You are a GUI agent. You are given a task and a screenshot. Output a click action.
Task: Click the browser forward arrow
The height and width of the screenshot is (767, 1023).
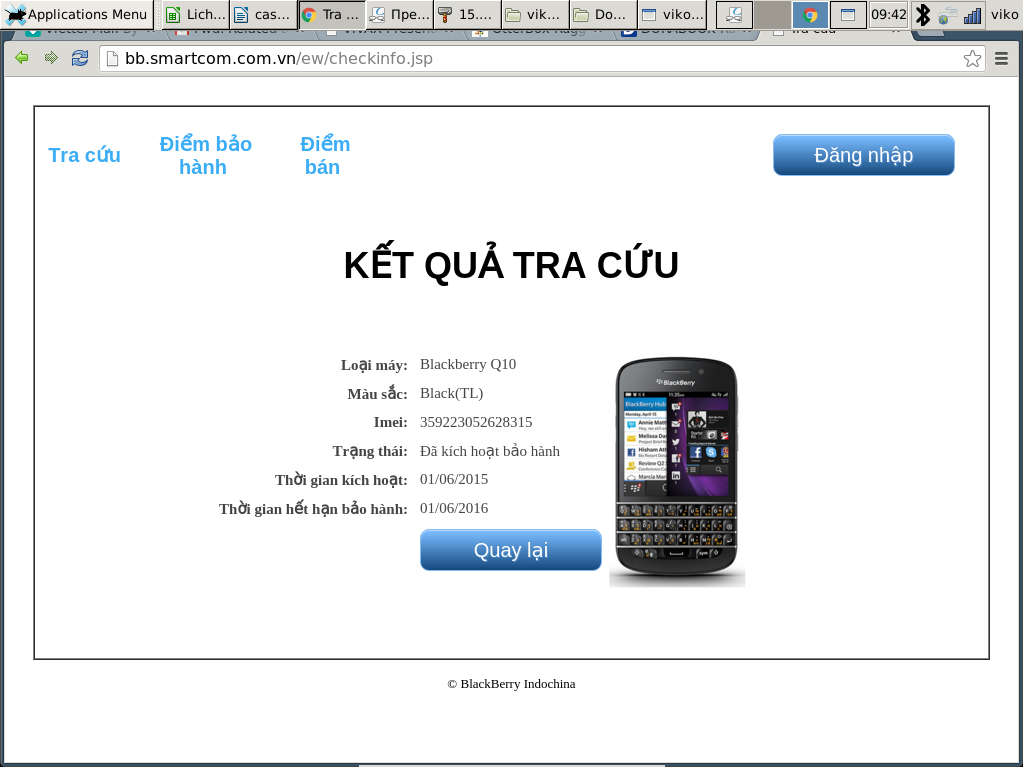coord(51,58)
